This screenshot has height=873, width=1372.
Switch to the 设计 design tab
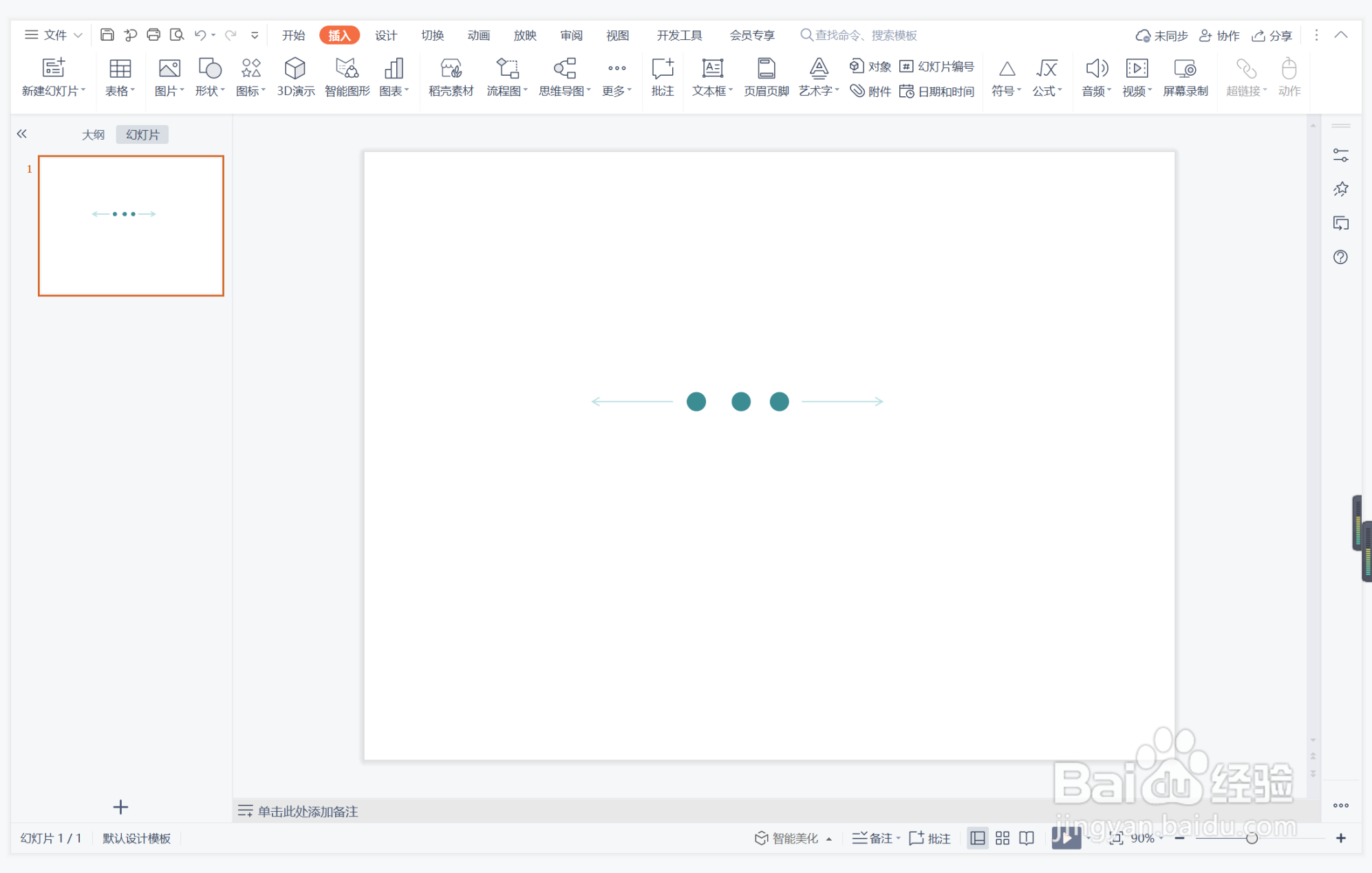385,35
